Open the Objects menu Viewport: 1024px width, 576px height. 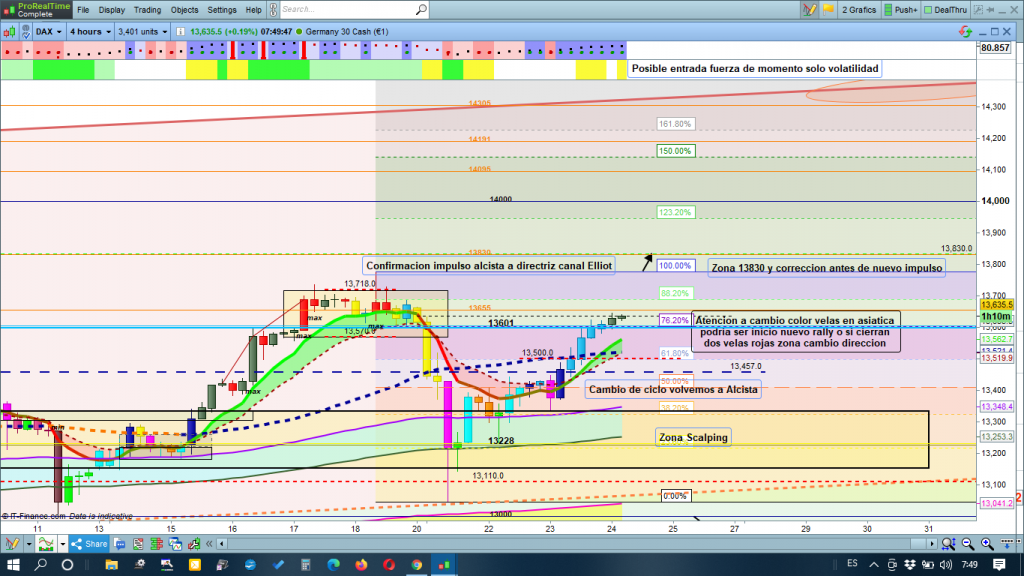click(184, 10)
